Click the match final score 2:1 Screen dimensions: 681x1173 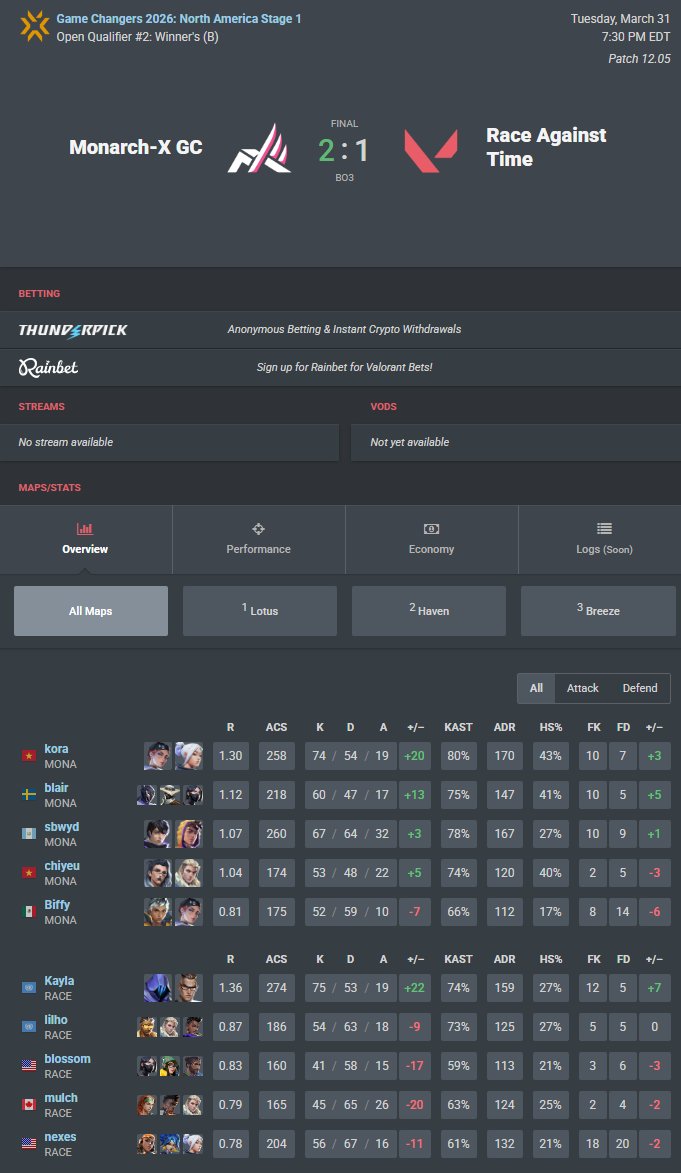coord(344,150)
